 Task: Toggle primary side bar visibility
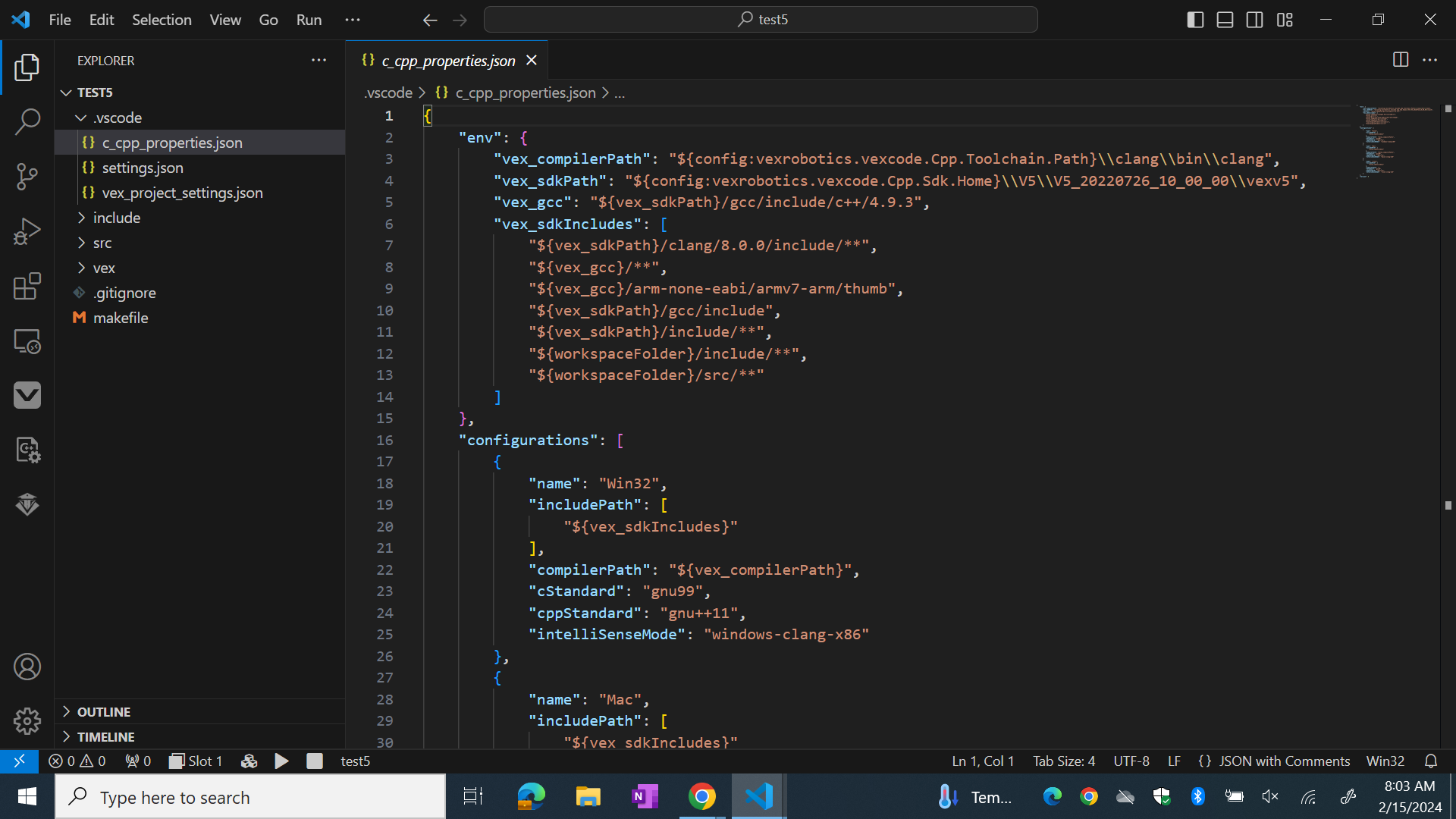[1195, 20]
